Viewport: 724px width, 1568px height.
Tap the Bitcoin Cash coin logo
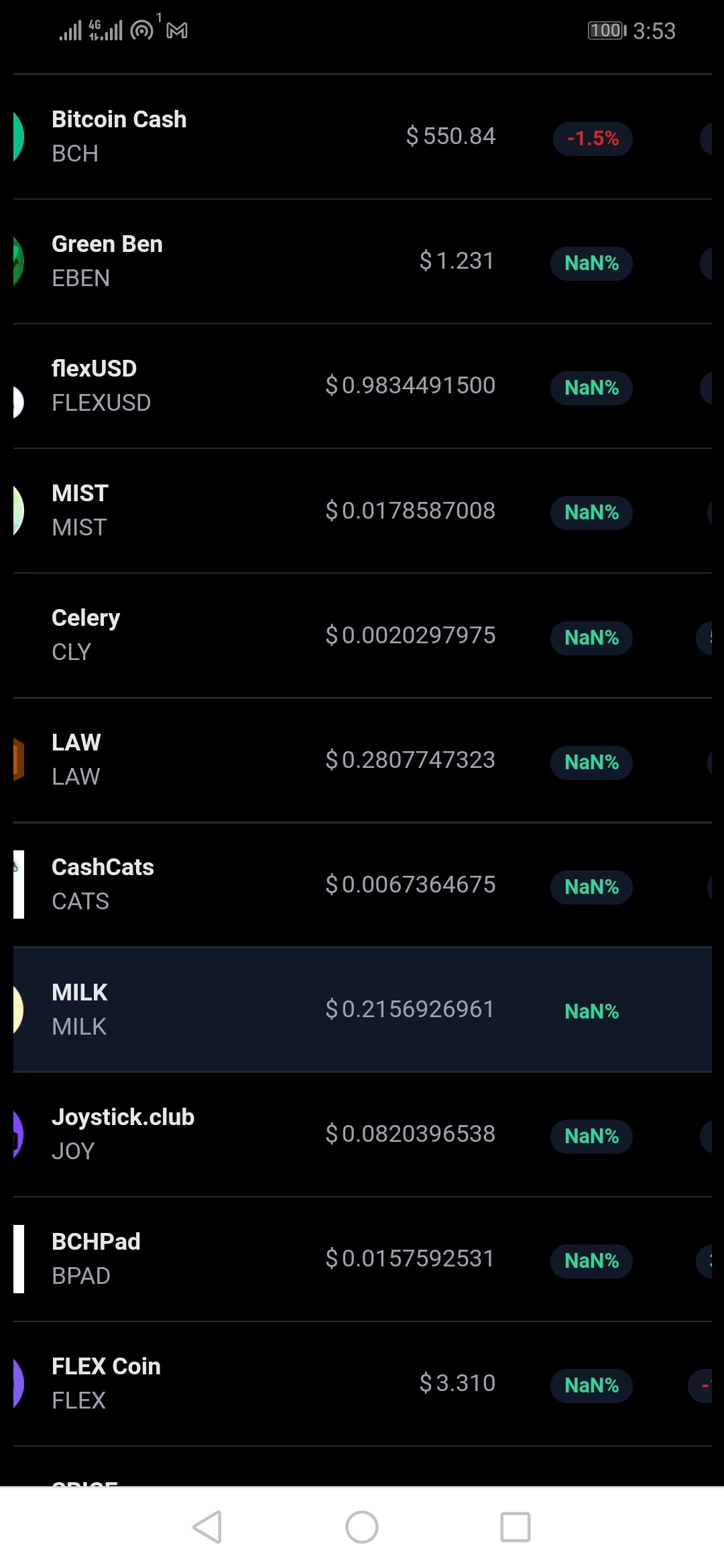coord(19,137)
